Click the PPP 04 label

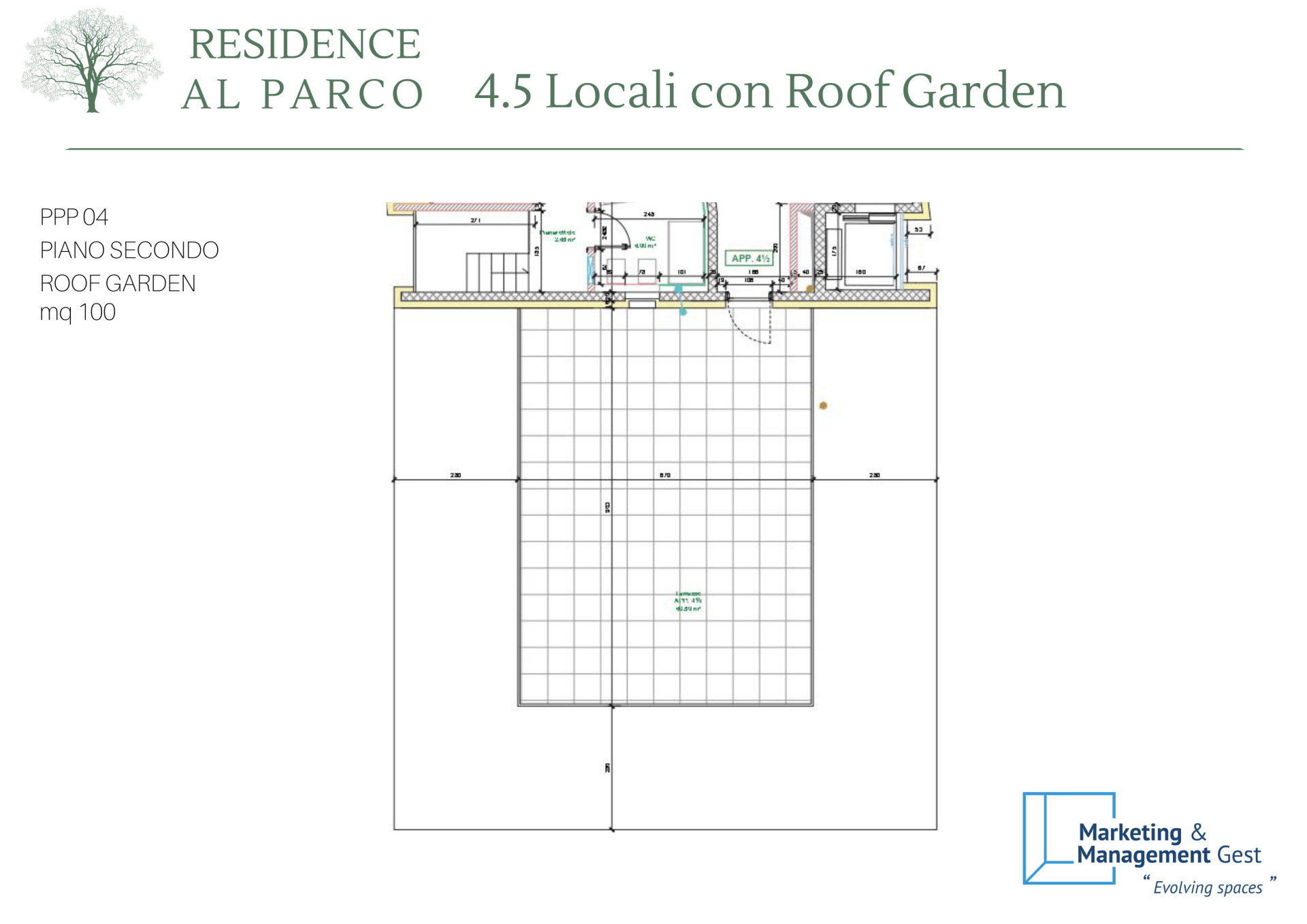click(x=74, y=217)
